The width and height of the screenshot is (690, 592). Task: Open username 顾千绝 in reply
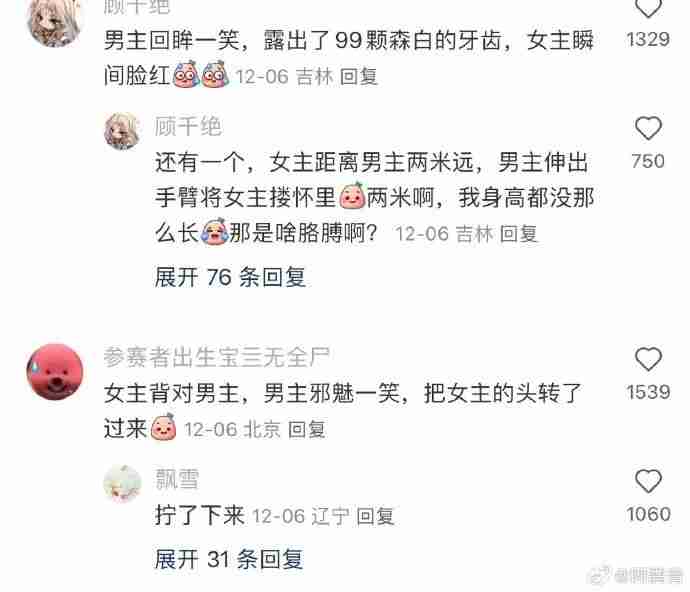188,126
